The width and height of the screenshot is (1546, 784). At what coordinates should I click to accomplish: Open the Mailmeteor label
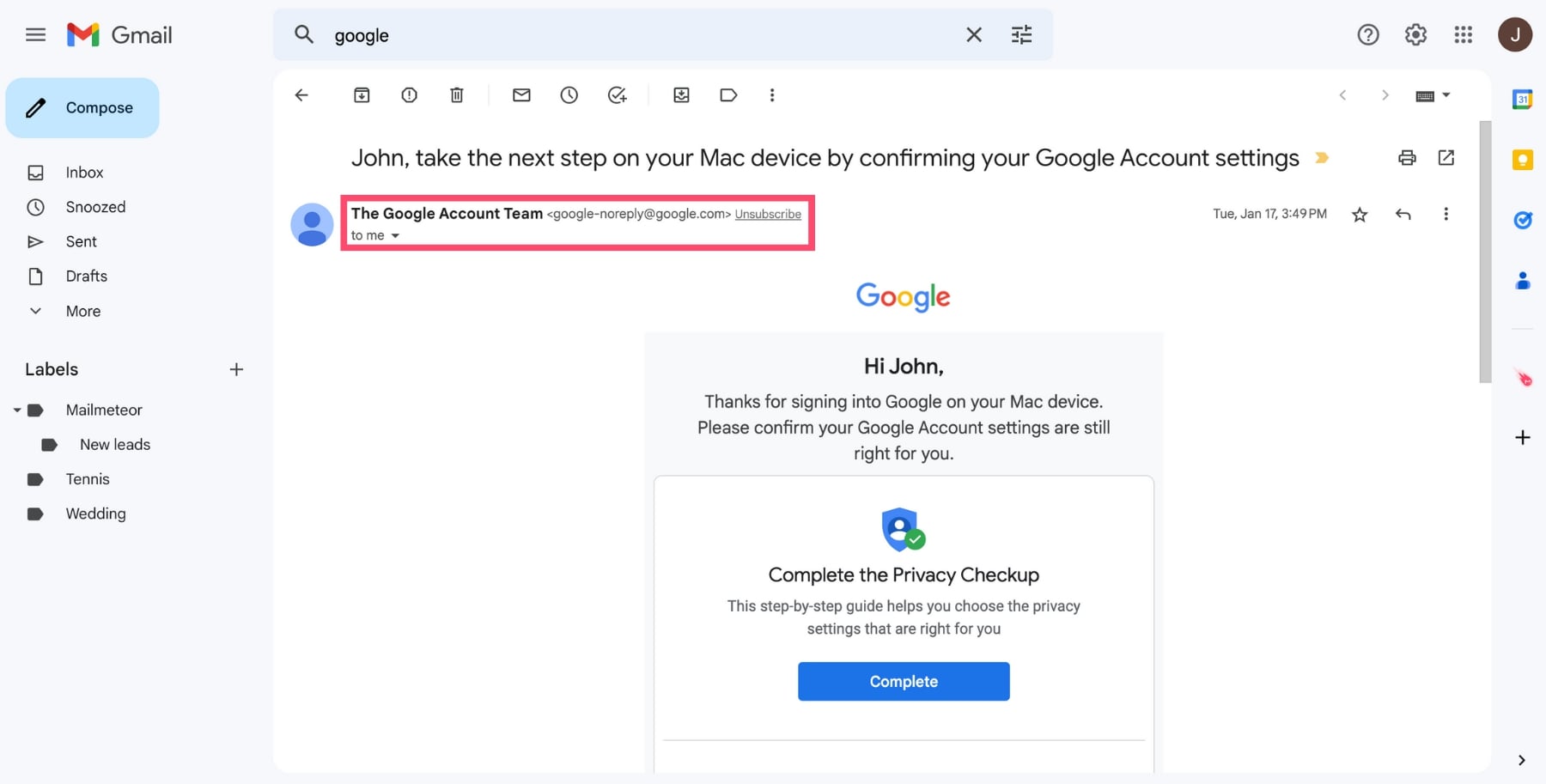pyautogui.click(x=104, y=410)
